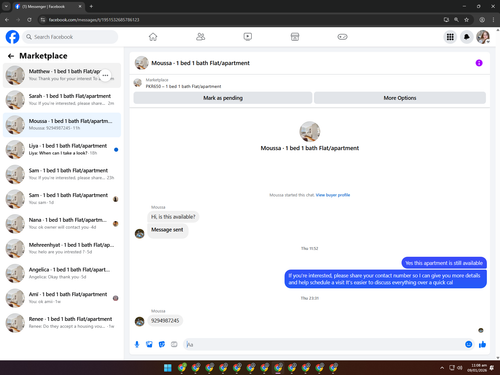The height and width of the screenshot is (375, 500).
Task: Open Mehreenhyat's conversation
Action: click(62, 248)
